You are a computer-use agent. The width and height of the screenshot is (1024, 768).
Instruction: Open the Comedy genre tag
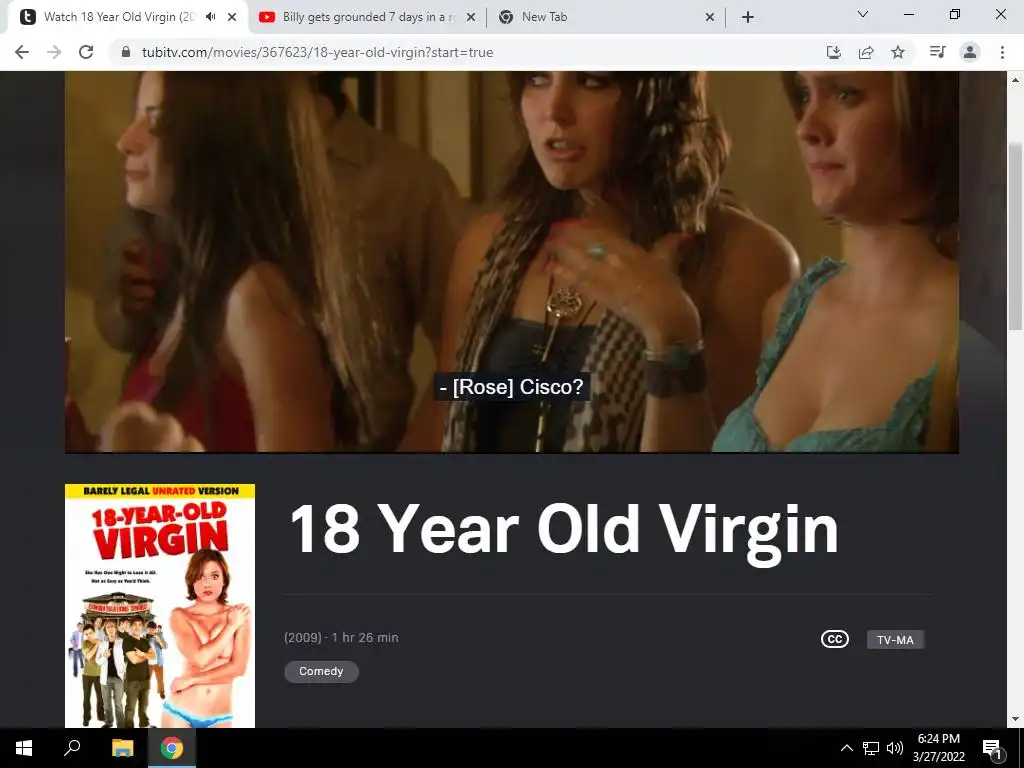point(321,671)
